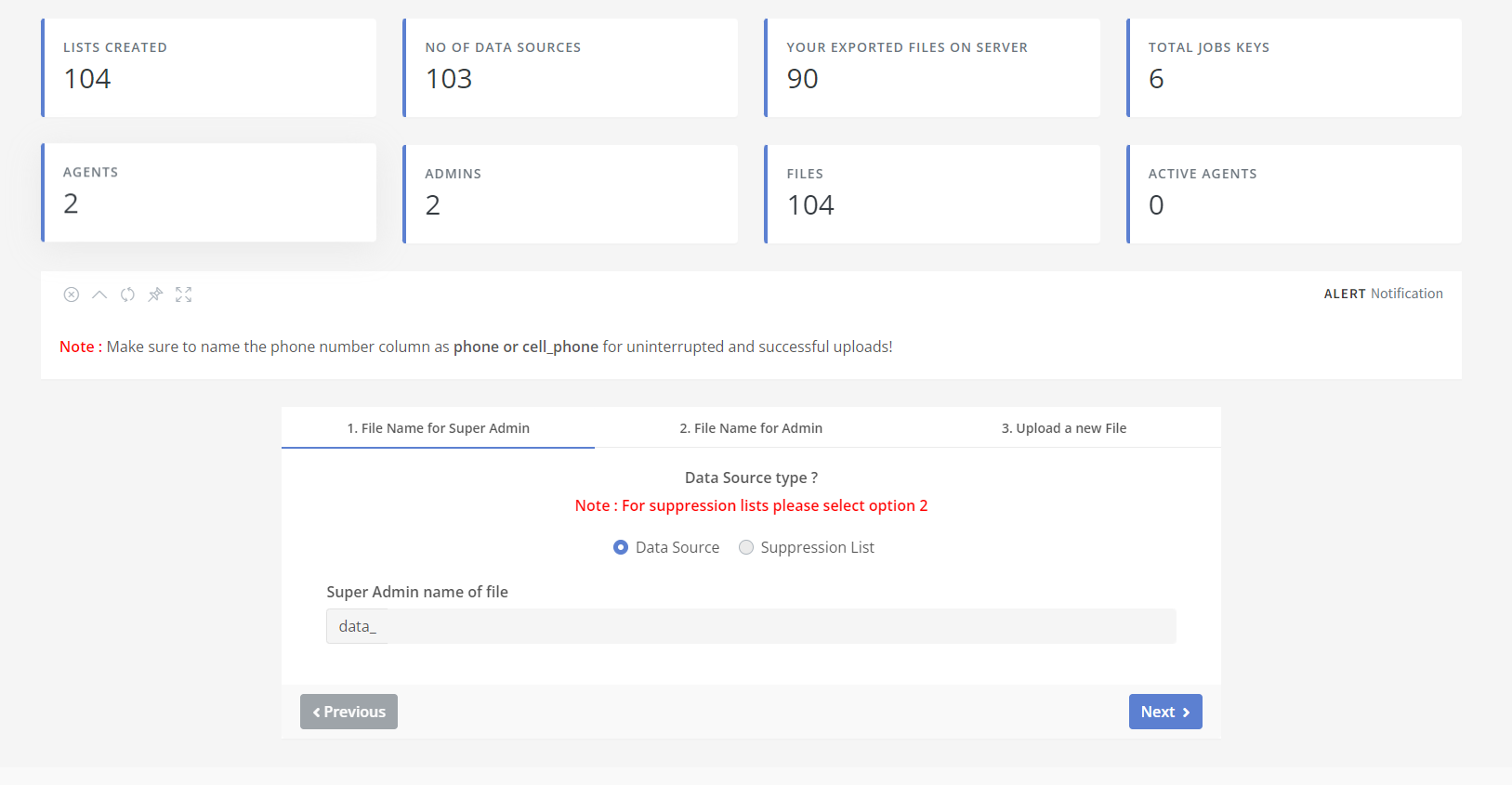The image size is (1512, 785).
Task: Close the alert notification panel
Action: [x=72, y=294]
